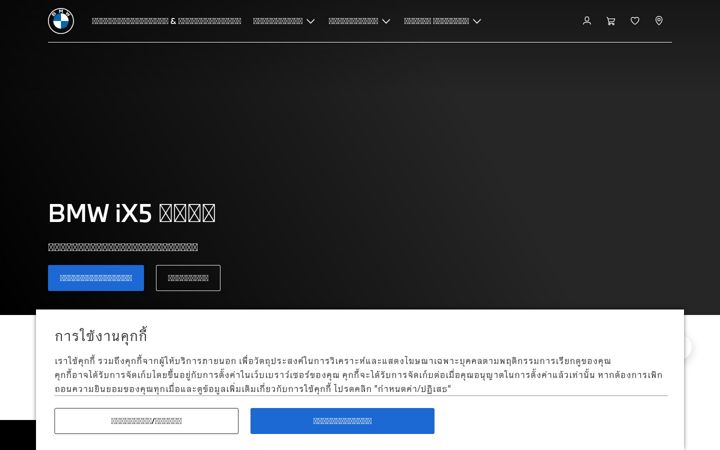Viewport: 720px width, 450px height.
Task: Click the "BMW iX5" hero heading
Action: (132, 213)
